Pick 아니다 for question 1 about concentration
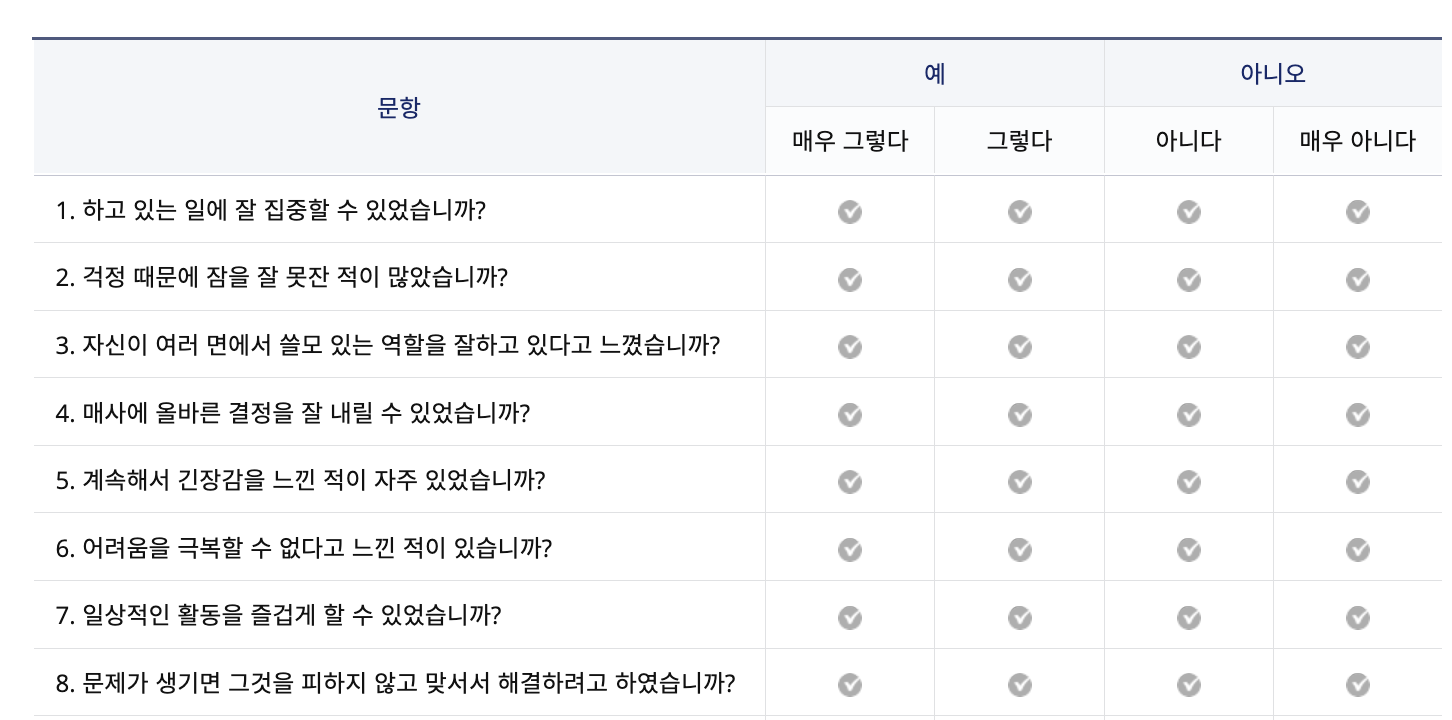The width and height of the screenshot is (1452, 720). click(1188, 212)
